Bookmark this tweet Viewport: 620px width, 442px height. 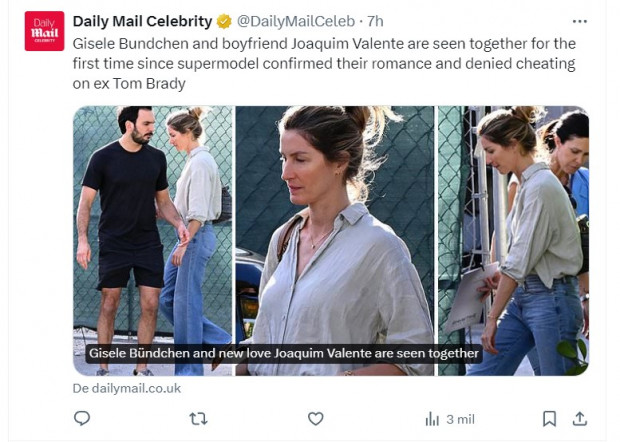549,419
